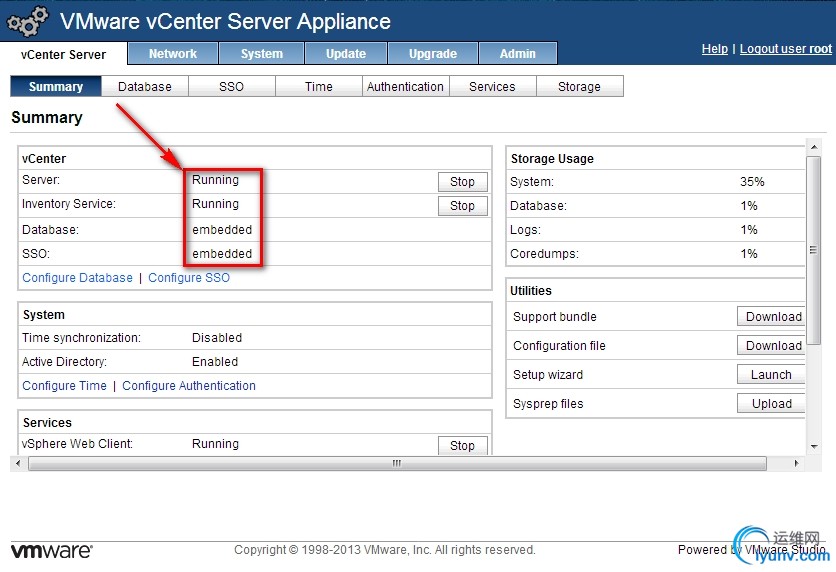This screenshot has height=572, width=836.
Task: Click the Storage Usage heading
Action: coord(552,158)
